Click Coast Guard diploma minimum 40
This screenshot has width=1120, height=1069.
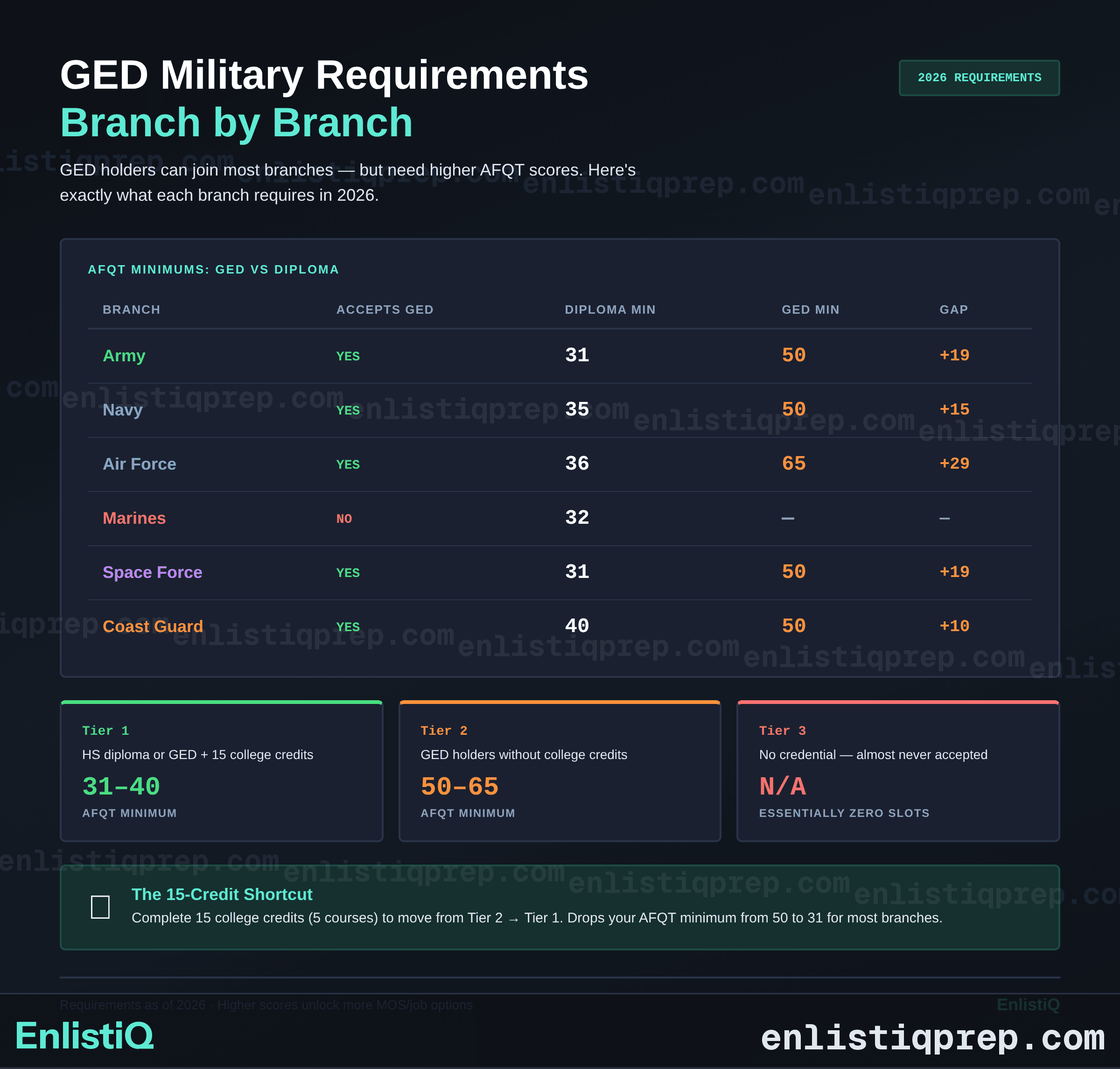(x=577, y=626)
